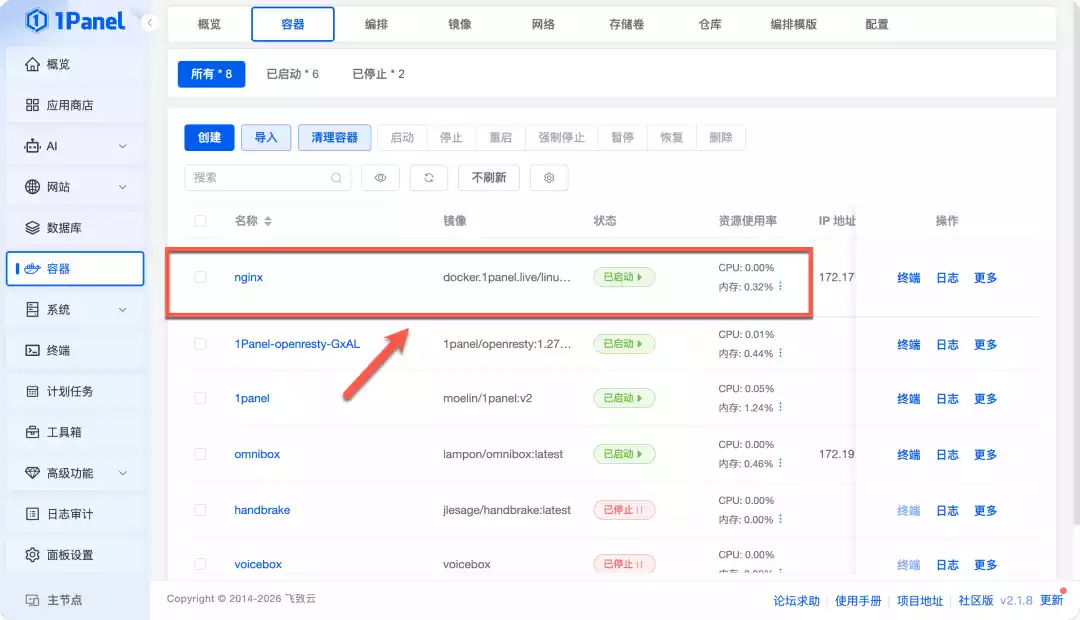Open the settings gear next to 不刷新

point(548,177)
